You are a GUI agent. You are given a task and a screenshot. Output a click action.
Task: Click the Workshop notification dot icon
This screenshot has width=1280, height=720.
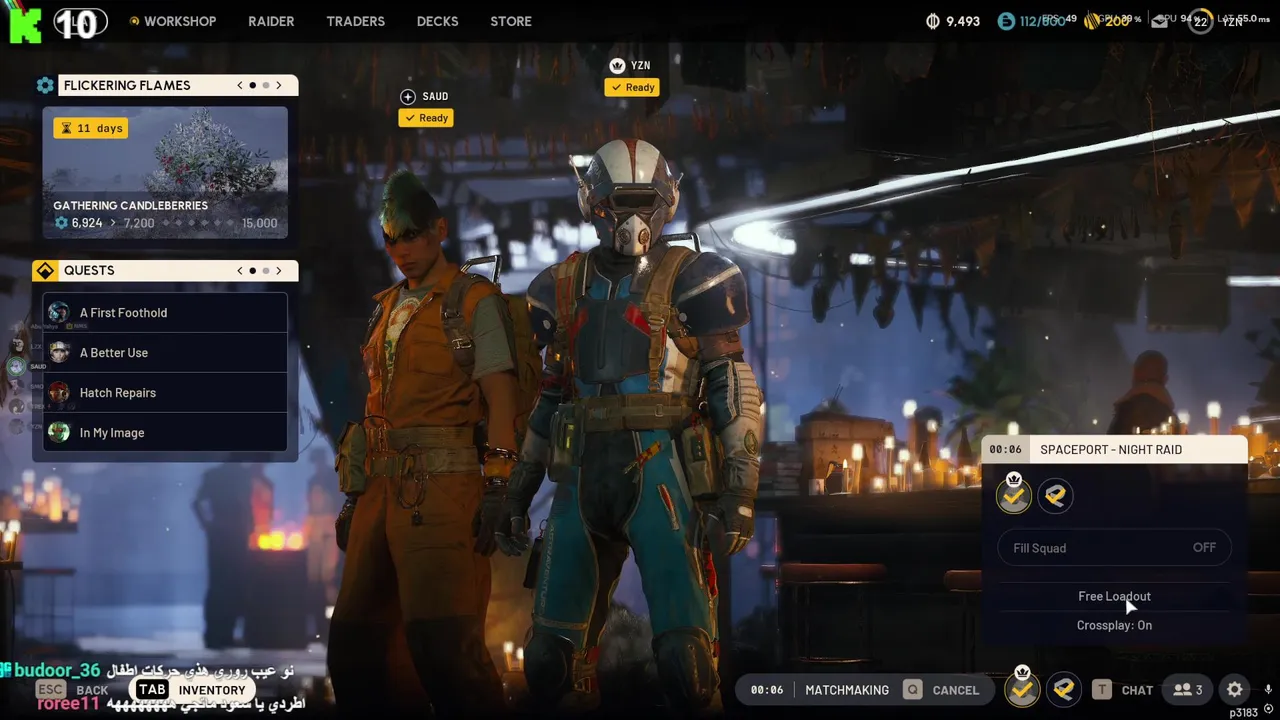coord(134,21)
